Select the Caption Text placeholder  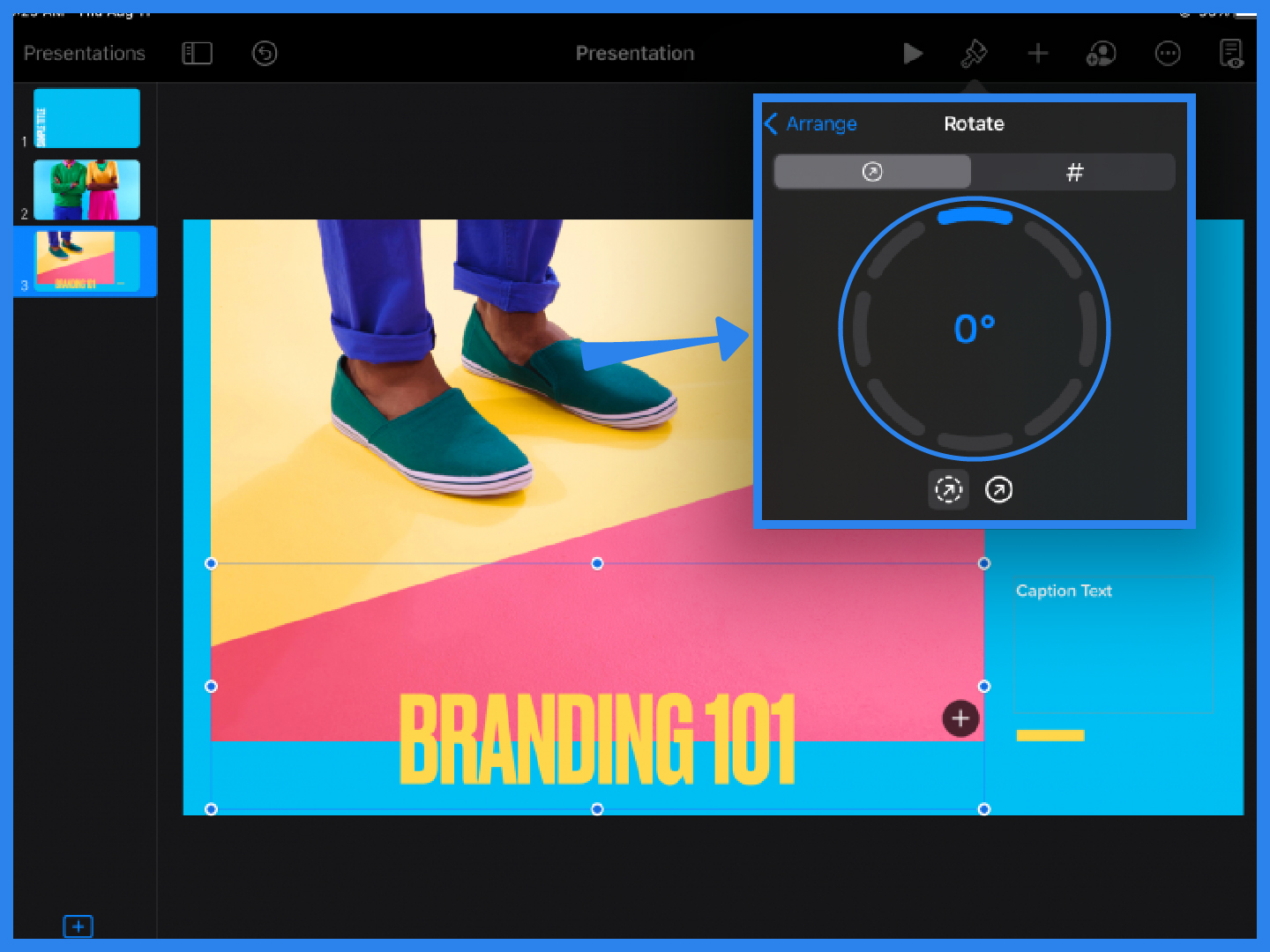1114,643
